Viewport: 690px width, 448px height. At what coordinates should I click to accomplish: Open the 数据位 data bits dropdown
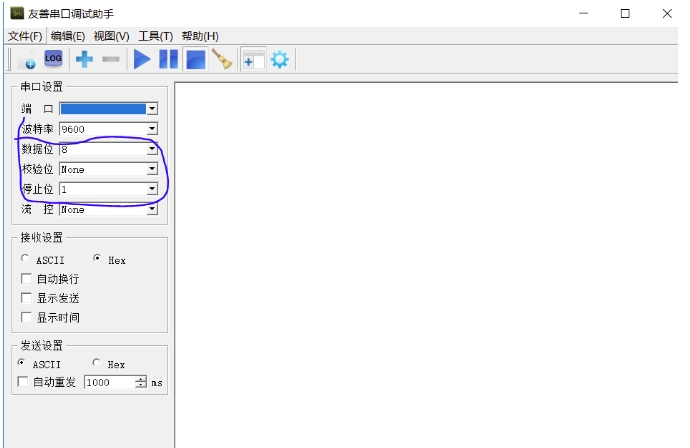coord(152,149)
